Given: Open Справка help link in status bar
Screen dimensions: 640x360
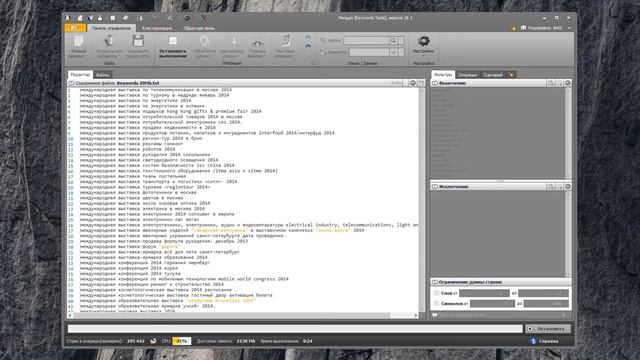Looking at the screenshot, I should pyautogui.click(x=544, y=341).
